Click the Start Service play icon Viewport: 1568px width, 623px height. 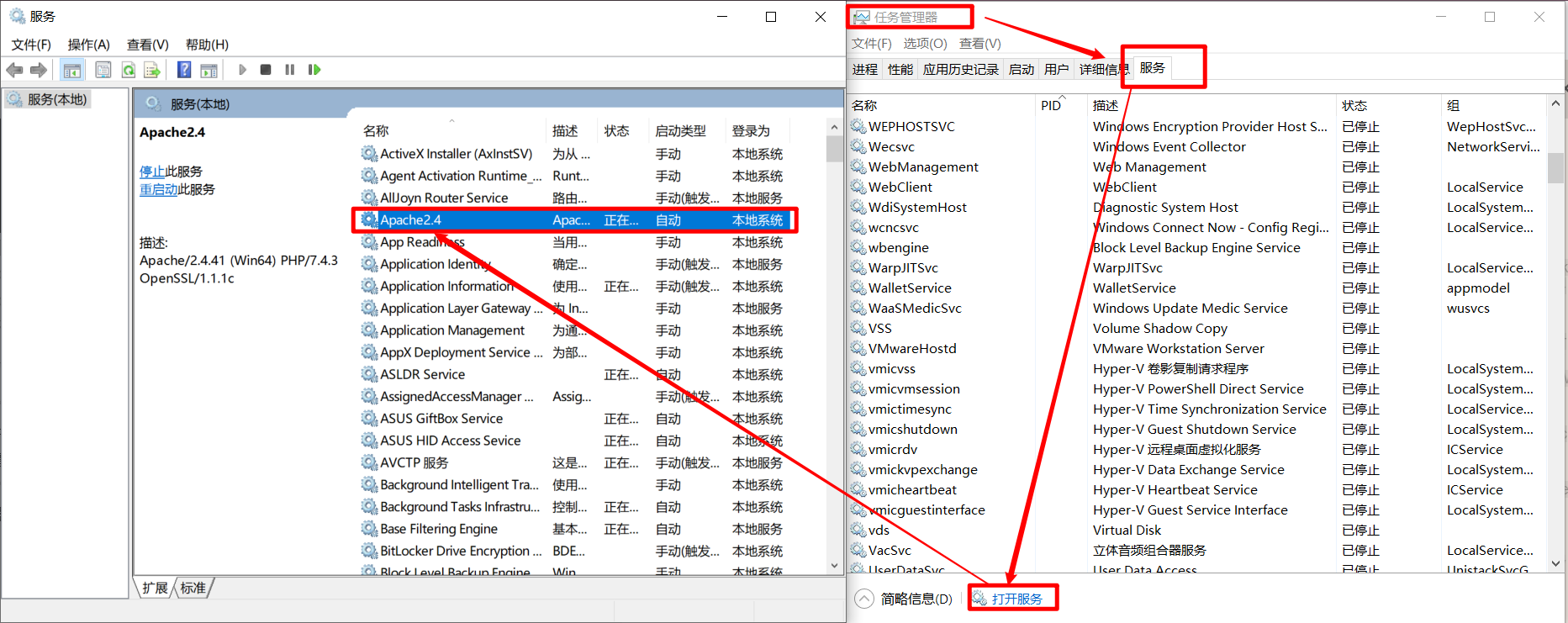click(x=242, y=70)
